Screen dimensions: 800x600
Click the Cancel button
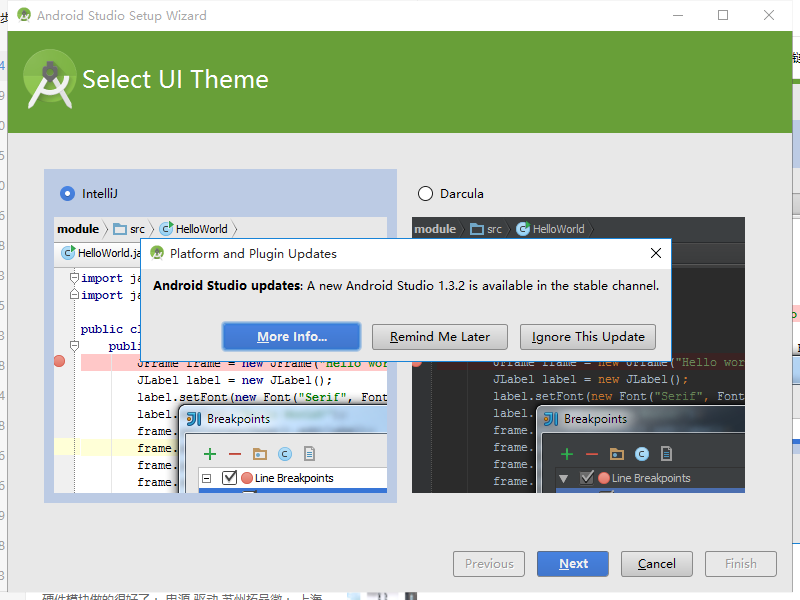coord(657,564)
